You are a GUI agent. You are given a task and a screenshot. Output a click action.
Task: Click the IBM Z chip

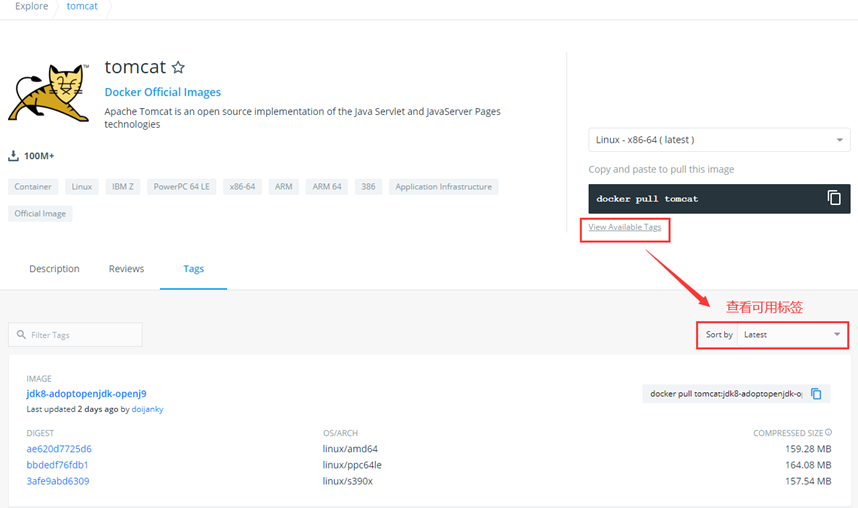pos(123,187)
